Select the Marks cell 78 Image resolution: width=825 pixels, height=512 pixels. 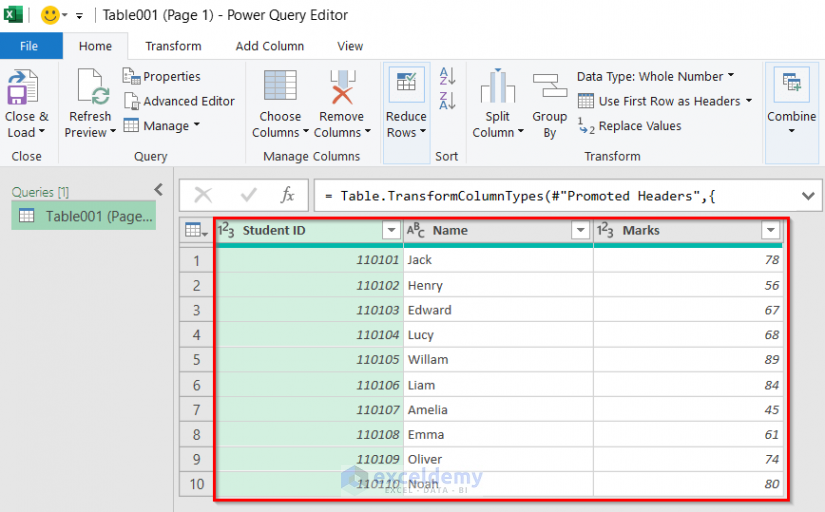(x=688, y=260)
